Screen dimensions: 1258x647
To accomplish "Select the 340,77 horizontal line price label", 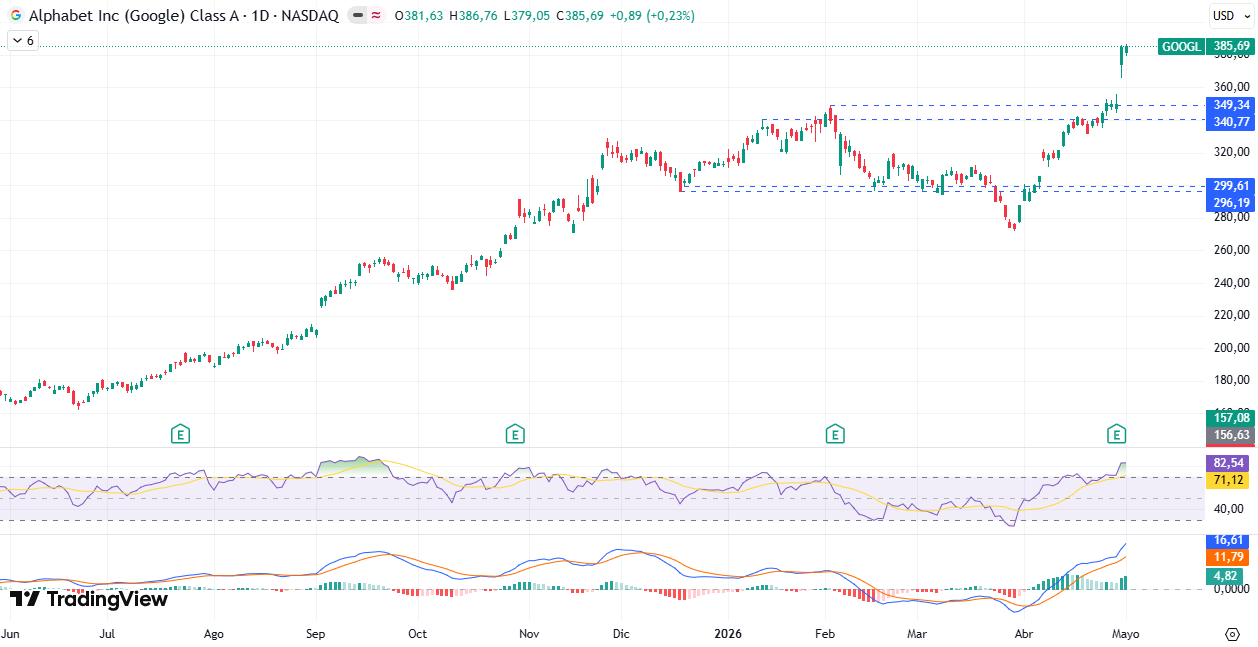I will [x=1231, y=122].
